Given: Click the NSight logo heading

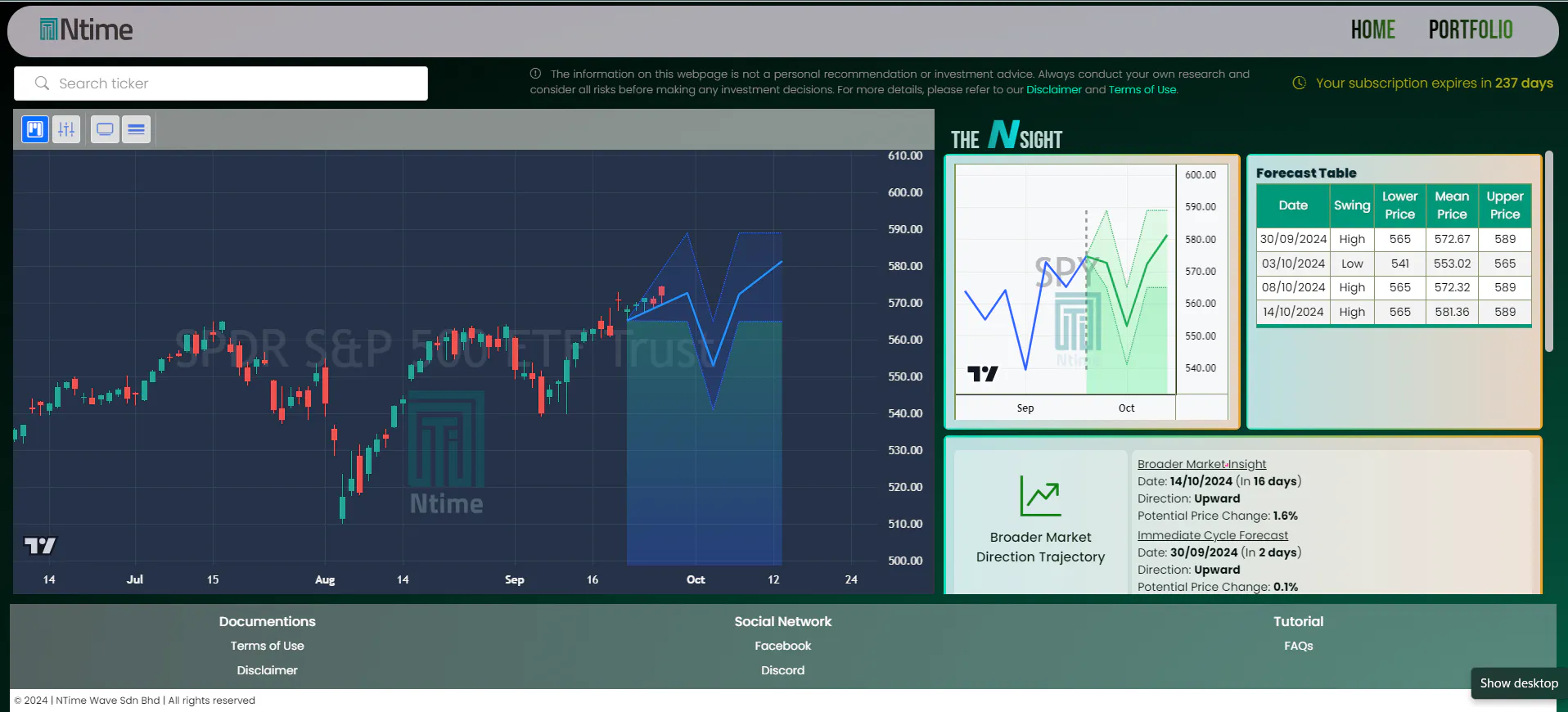Looking at the screenshot, I should pyautogui.click(x=1007, y=137).
